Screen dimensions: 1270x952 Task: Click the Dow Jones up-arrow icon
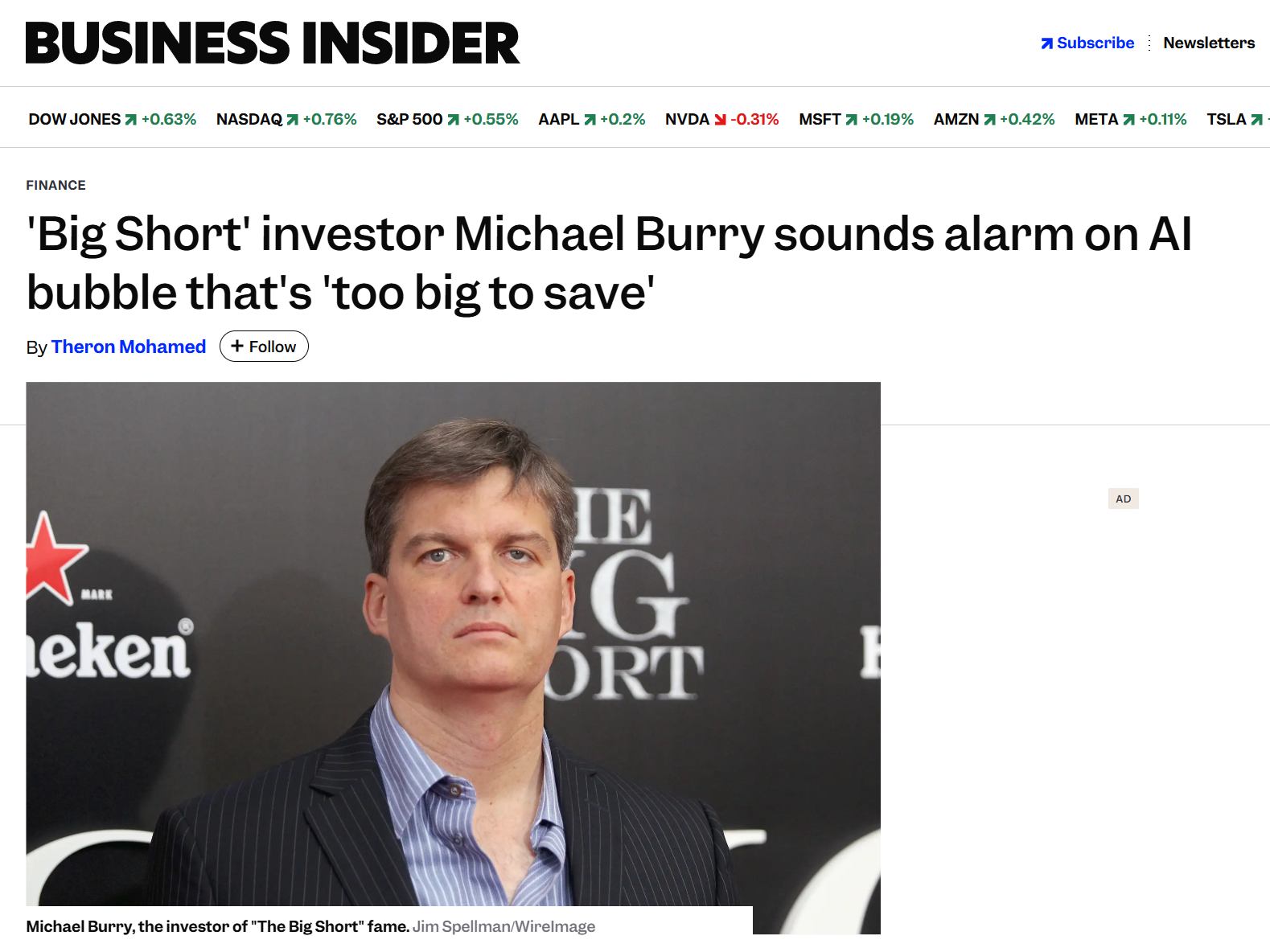pos(131,120)
